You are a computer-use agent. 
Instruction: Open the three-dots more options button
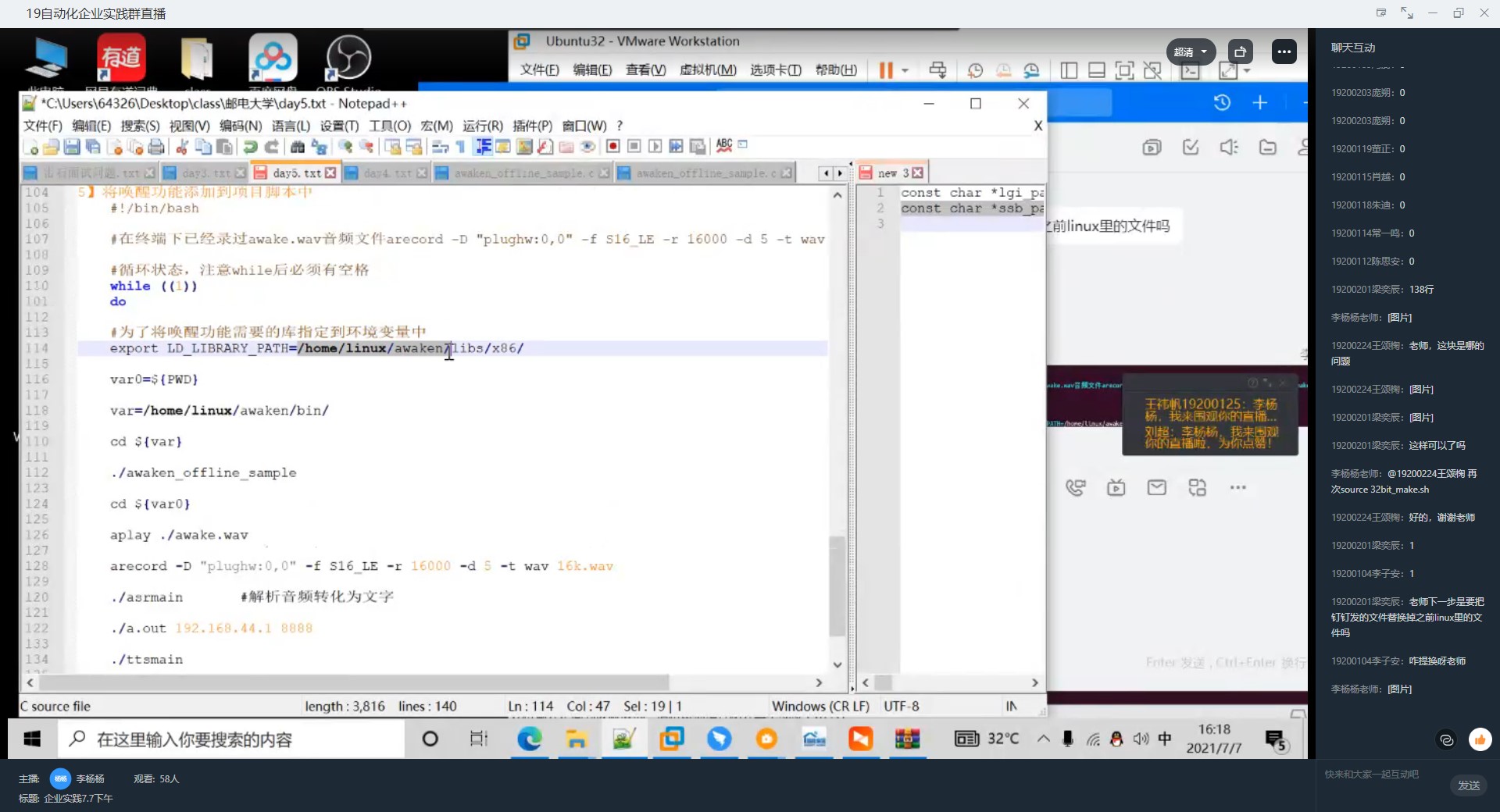click(x=1284, y=52)
